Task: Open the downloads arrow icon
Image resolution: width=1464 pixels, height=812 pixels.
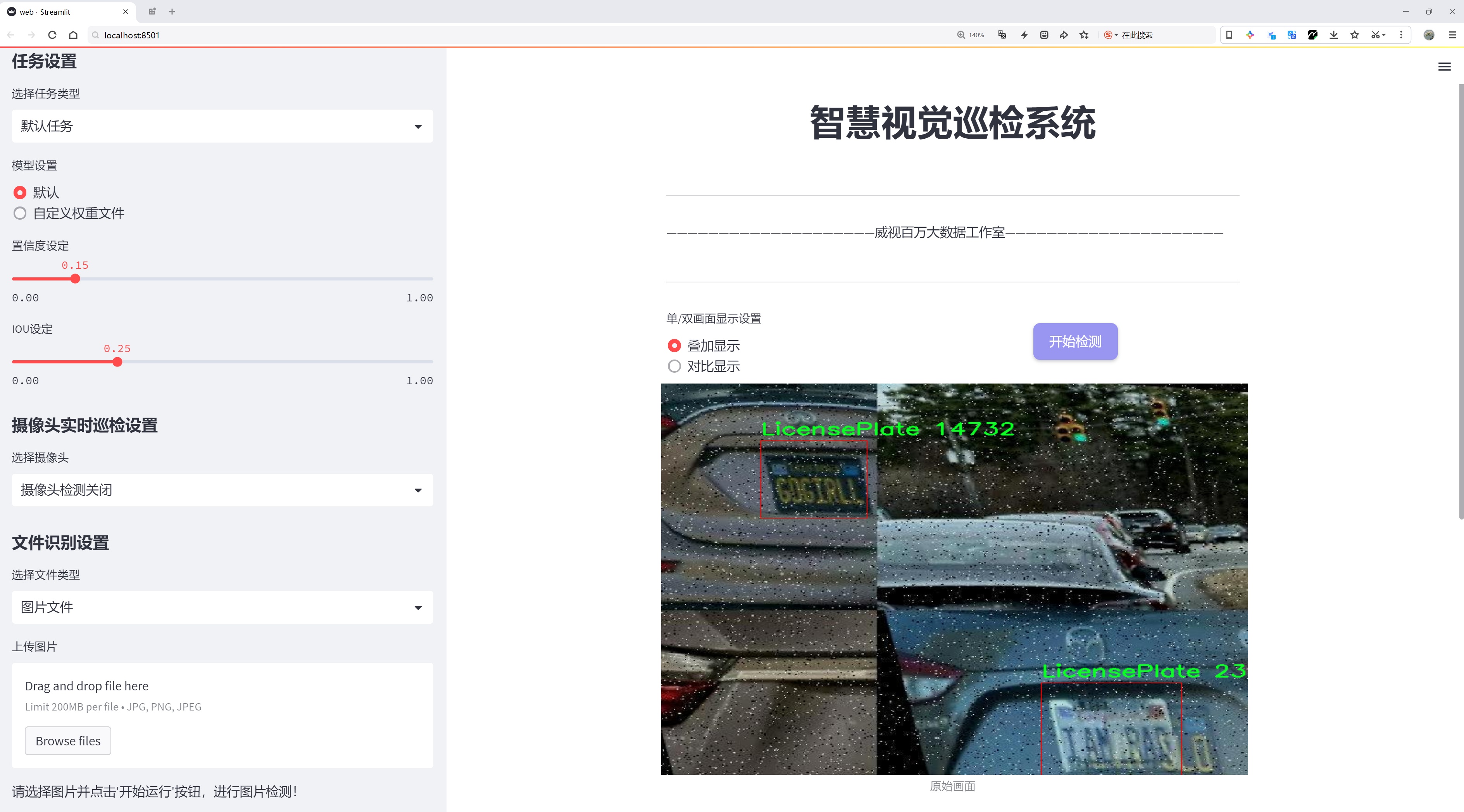Action: tap(1334, 35)
